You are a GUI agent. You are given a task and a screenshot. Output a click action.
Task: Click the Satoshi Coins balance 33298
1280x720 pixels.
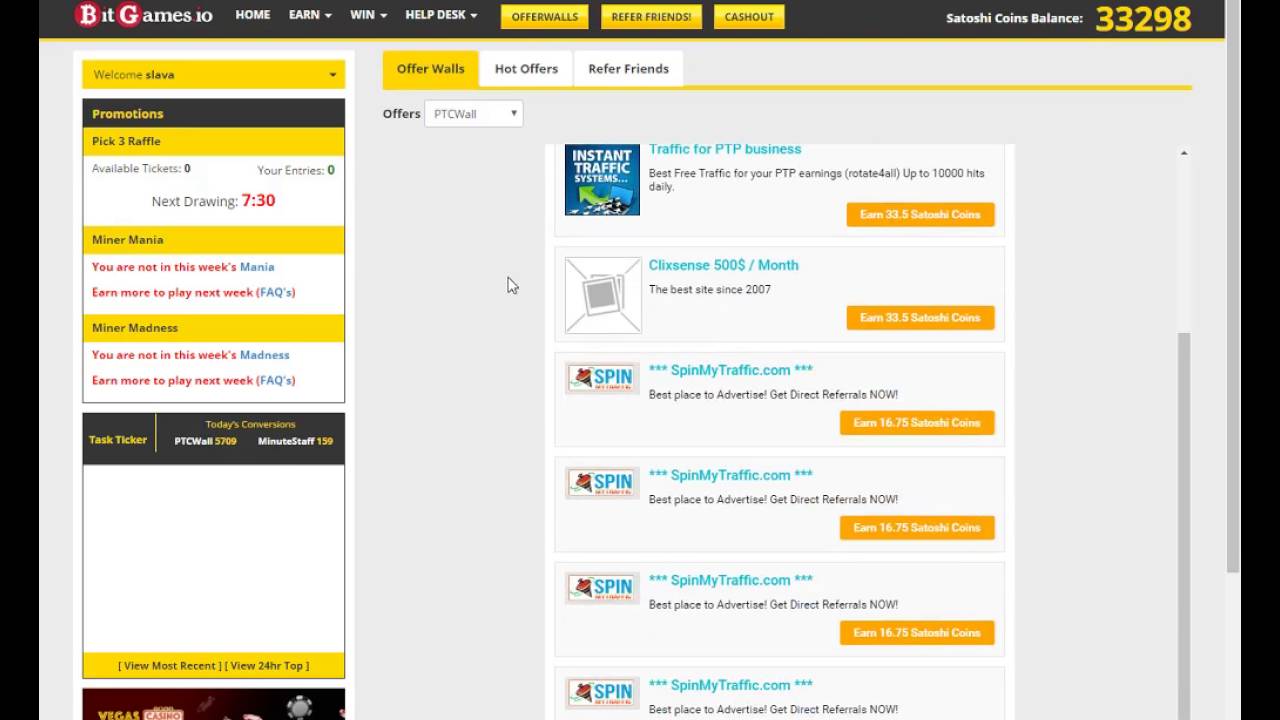point(1143,18)
